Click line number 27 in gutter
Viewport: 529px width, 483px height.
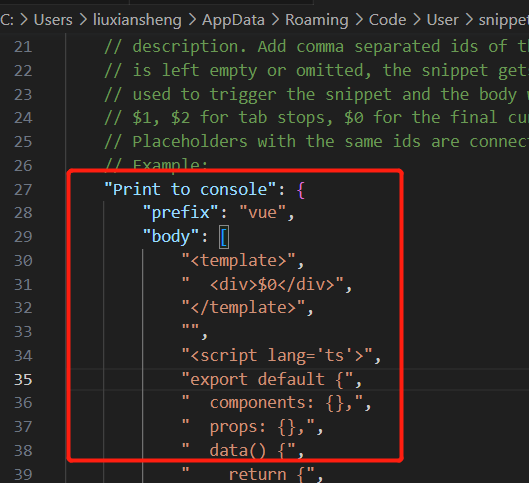pos(23,190)
